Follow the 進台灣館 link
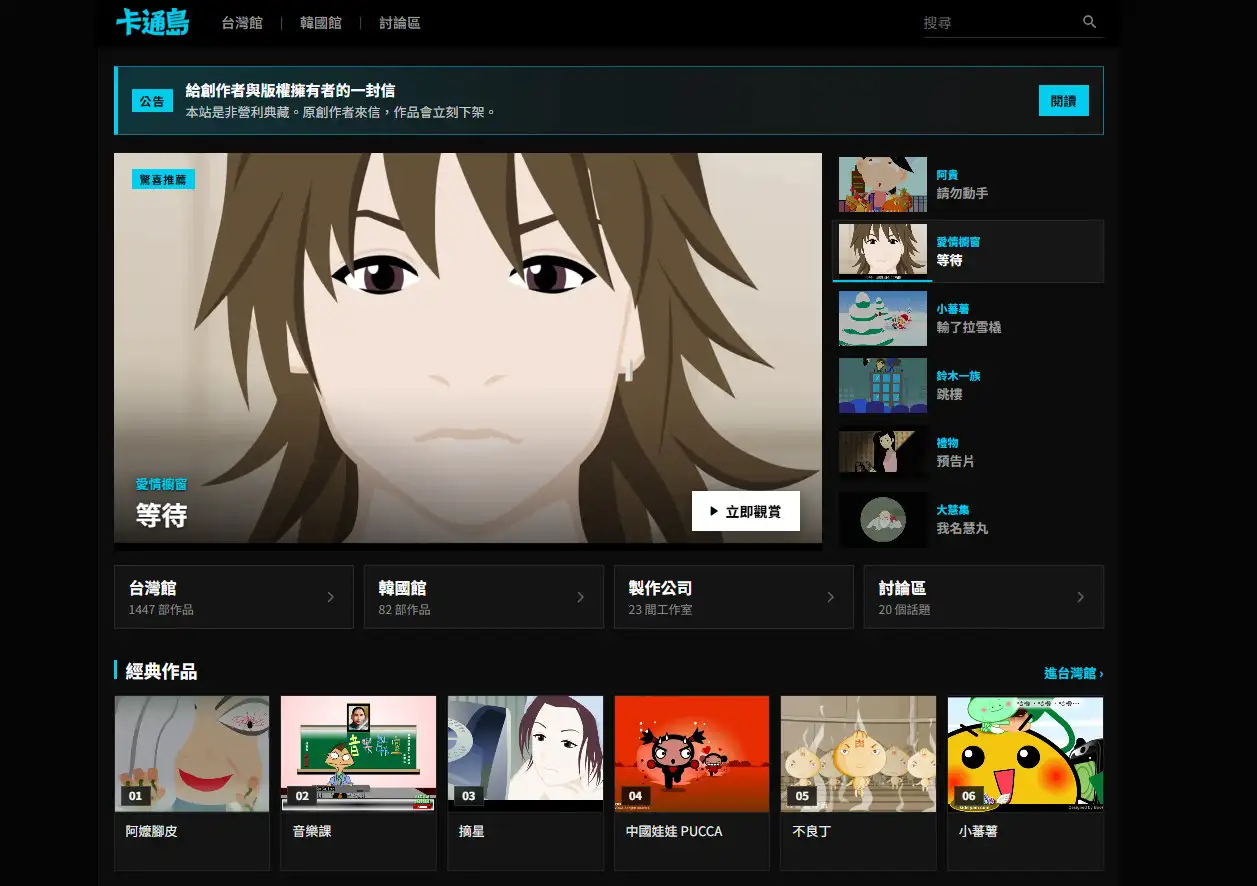This screenshot has height=886, width=1257. pos(1074,673)
